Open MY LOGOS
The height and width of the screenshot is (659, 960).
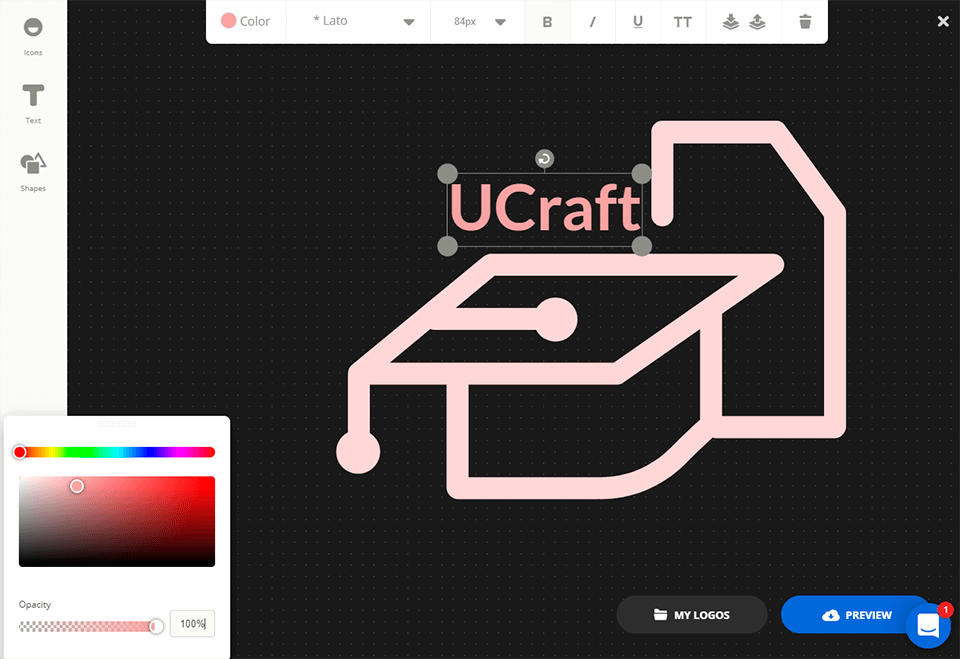691,614
